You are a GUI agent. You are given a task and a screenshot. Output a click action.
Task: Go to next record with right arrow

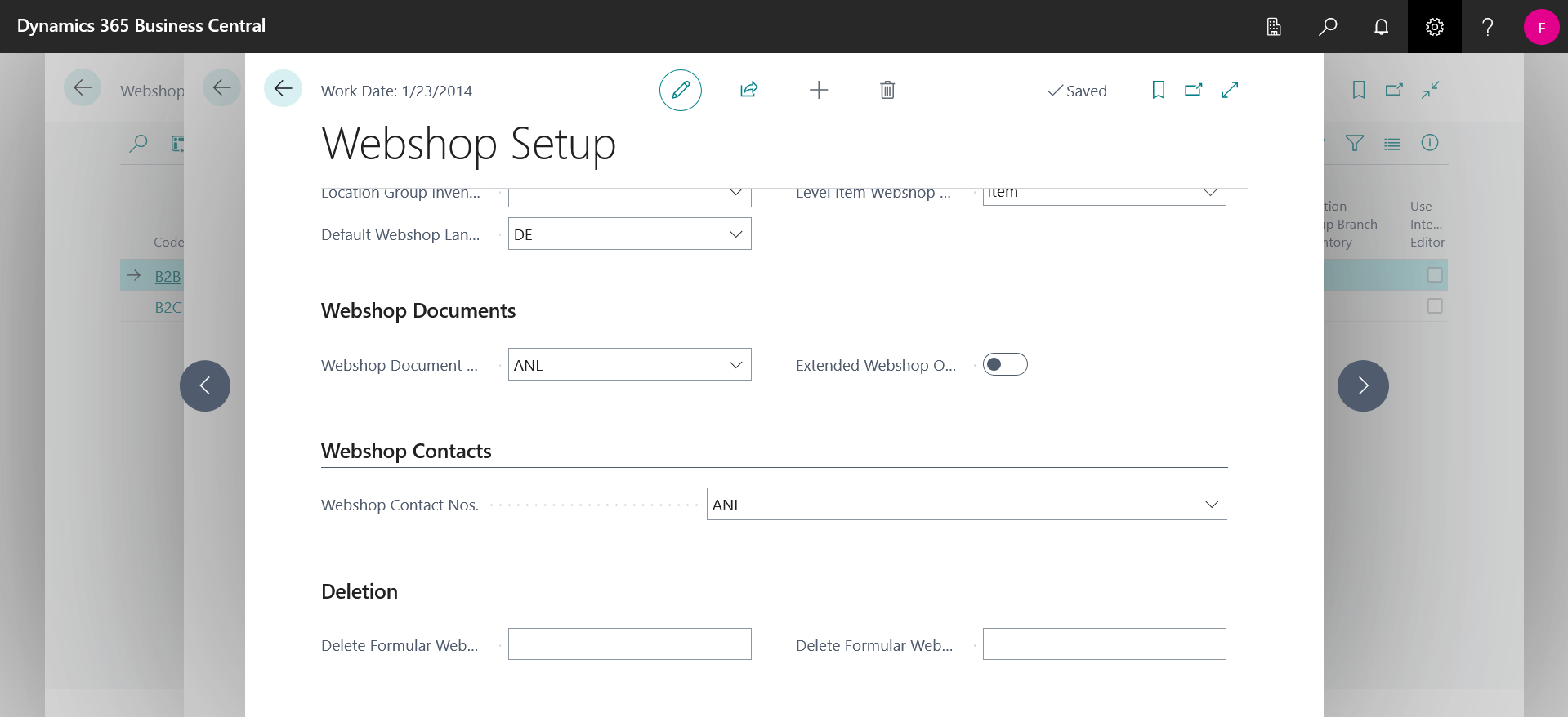click(1363, 385)
